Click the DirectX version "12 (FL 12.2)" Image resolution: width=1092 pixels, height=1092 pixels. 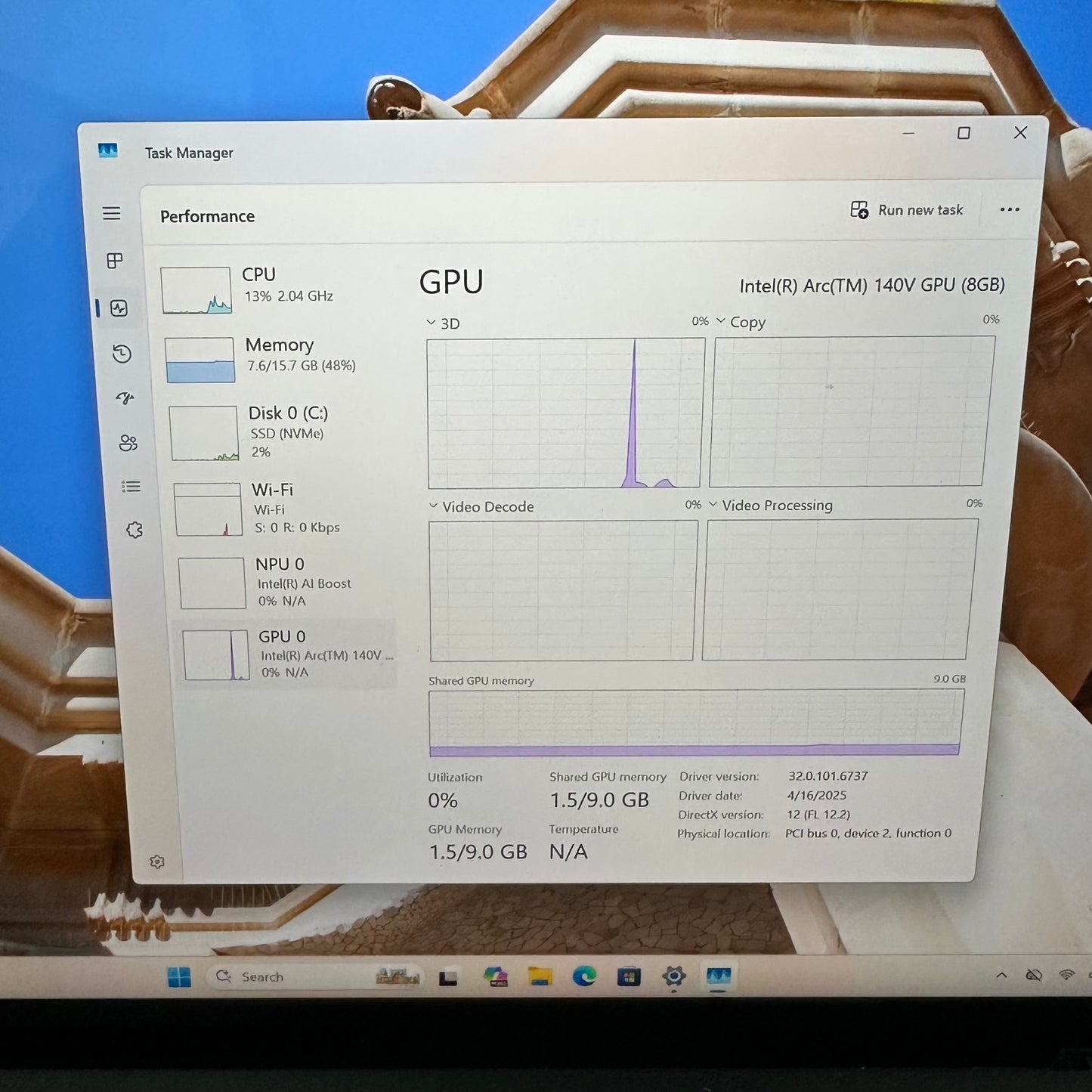tap(818, 815)
